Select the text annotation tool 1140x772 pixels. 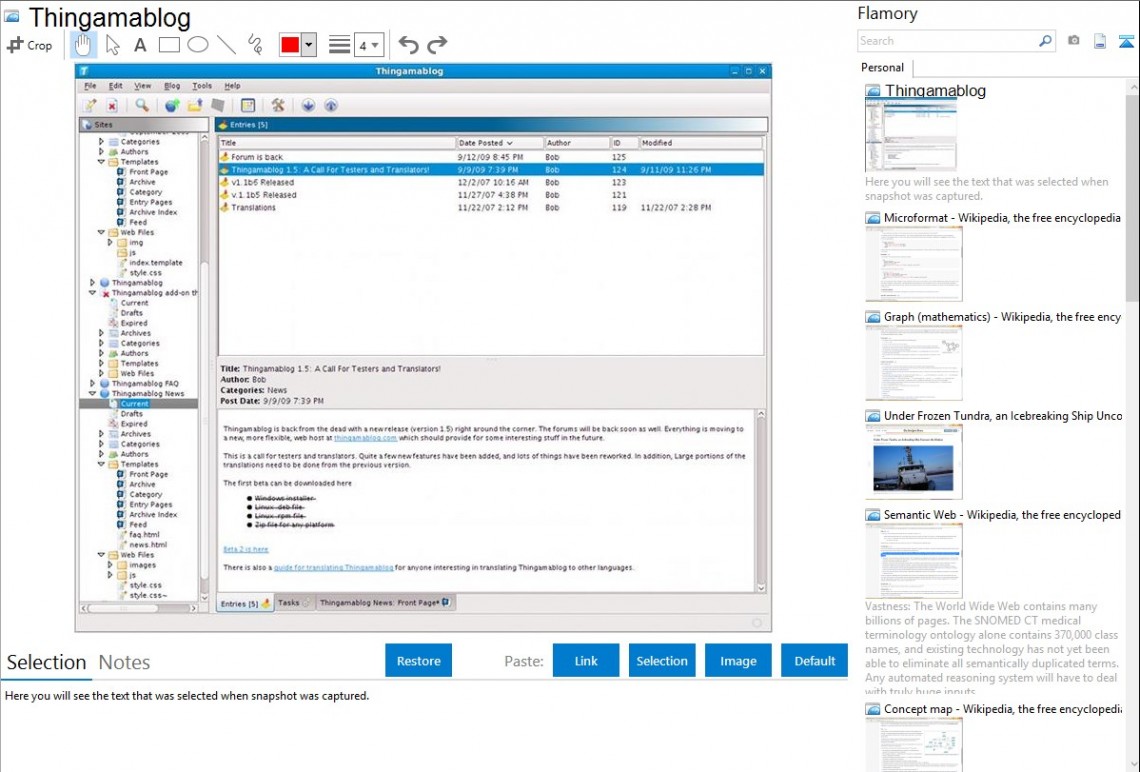[x=140, y=45]
